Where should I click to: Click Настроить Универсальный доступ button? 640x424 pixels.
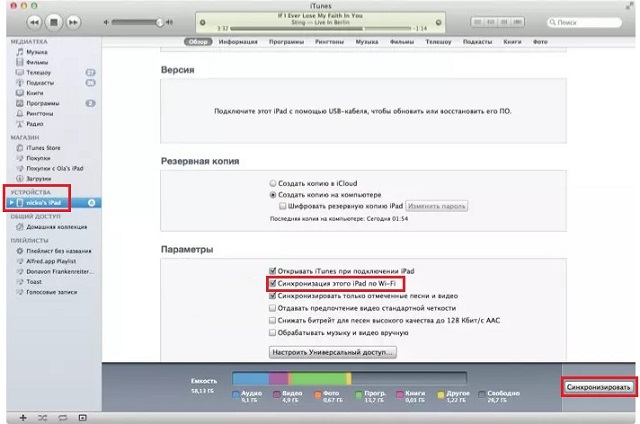pyautogui.click(x=333, y=352)
